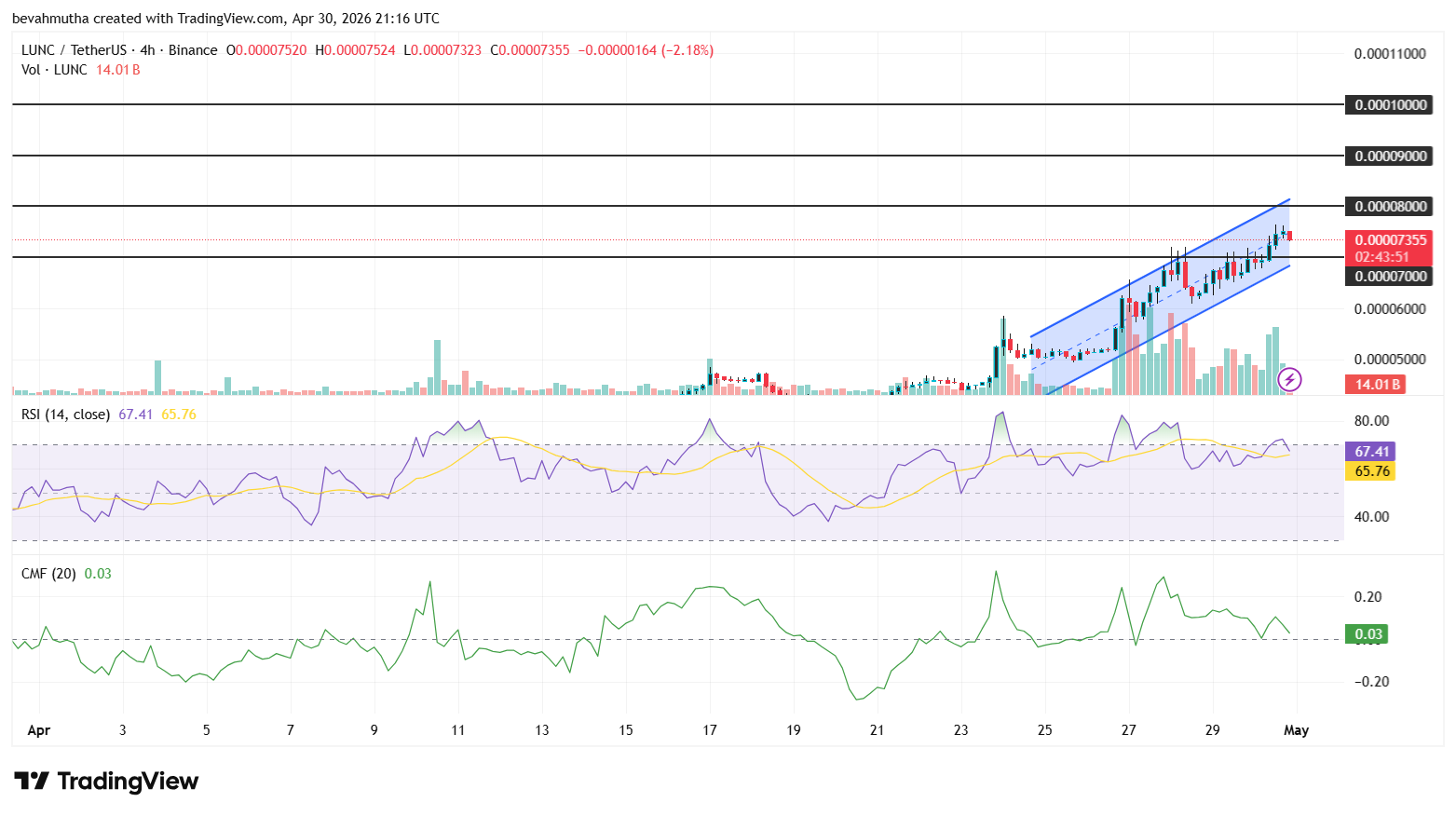Click the Apr date label on time axis
Screen dimensions: 1456x816
[38, 730]
